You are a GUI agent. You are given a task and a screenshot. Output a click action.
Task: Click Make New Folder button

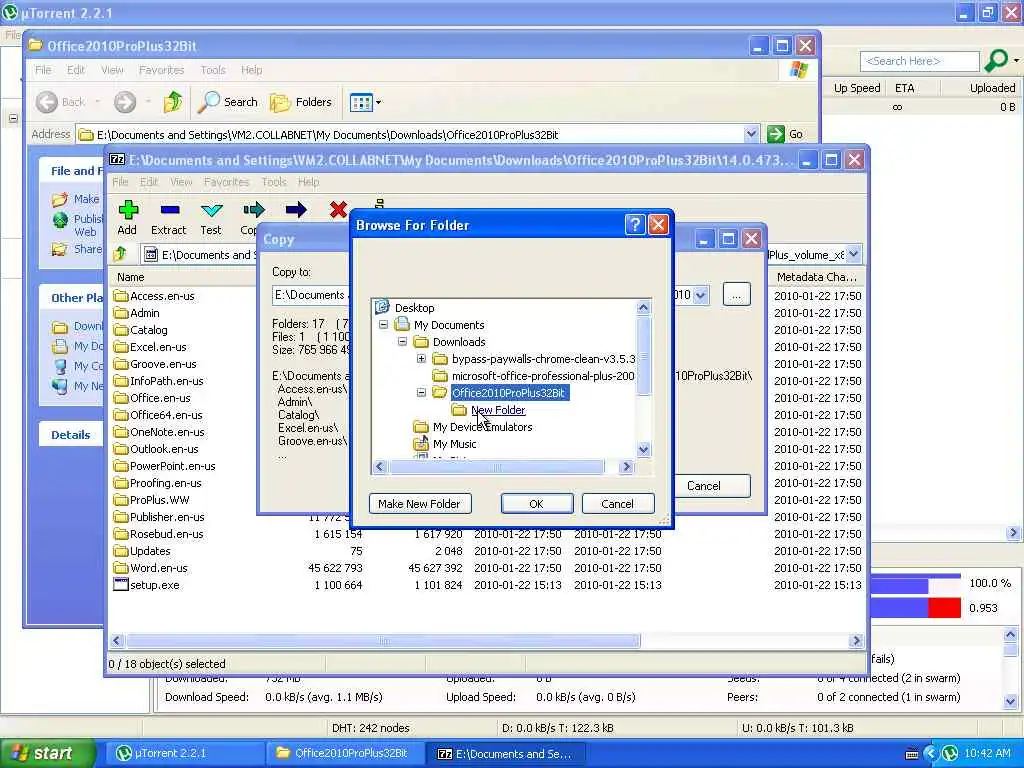click(419, 504)
